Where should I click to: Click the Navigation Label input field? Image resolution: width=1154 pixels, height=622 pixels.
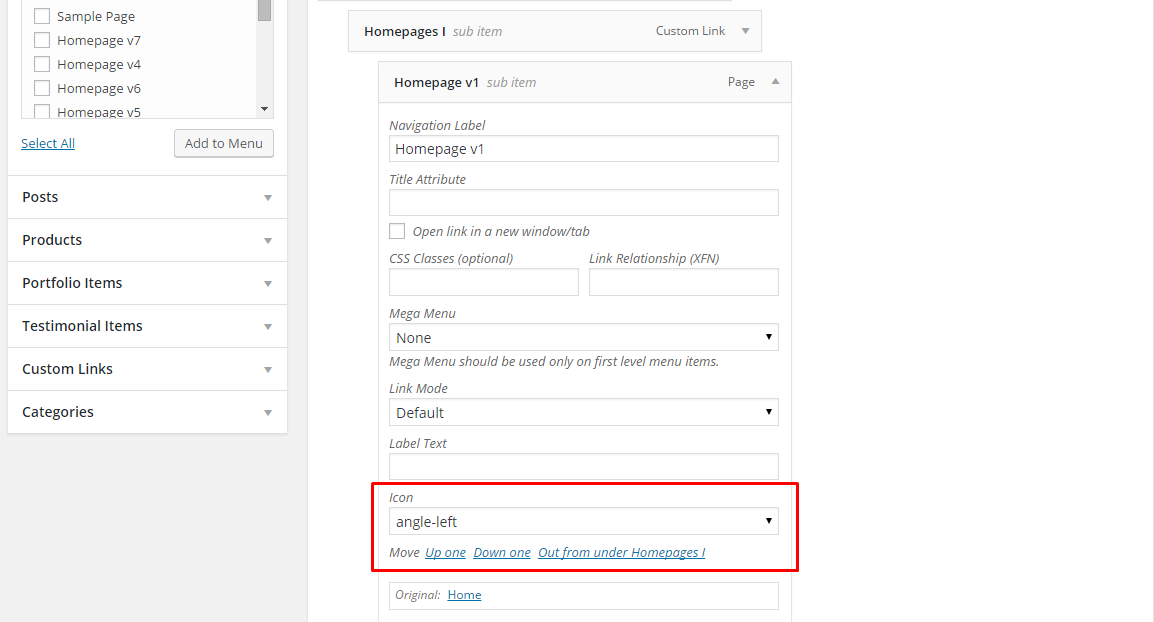tap(583, 149)
